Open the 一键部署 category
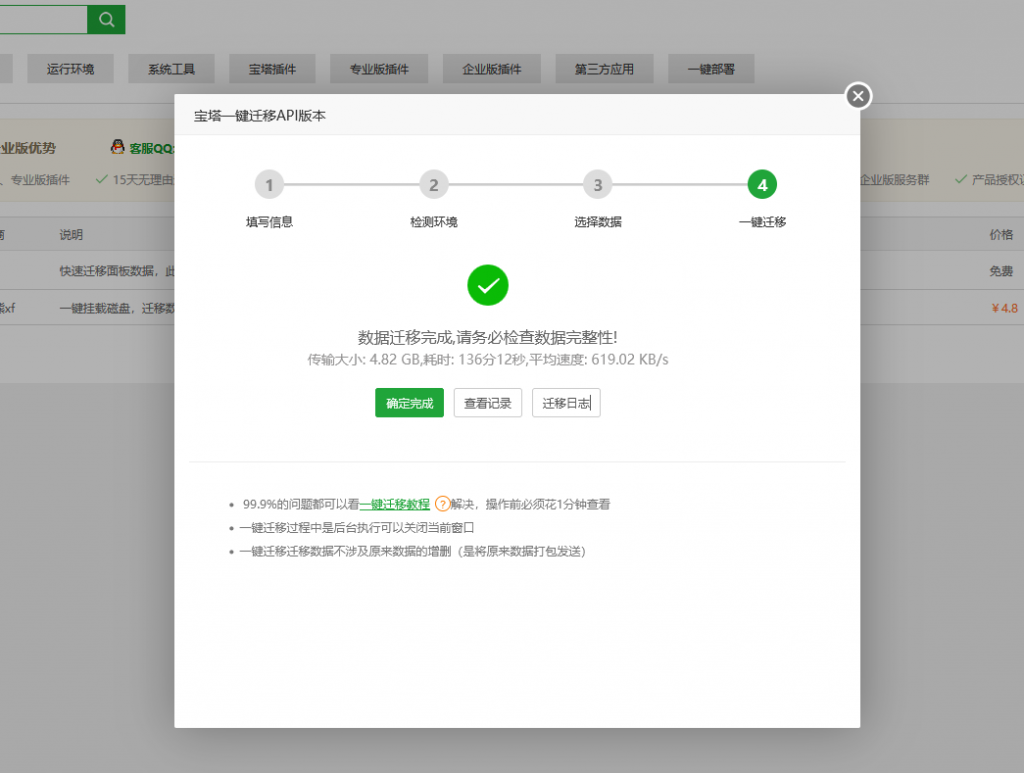This screenshot has width=1024, height=773. (711, 68)
